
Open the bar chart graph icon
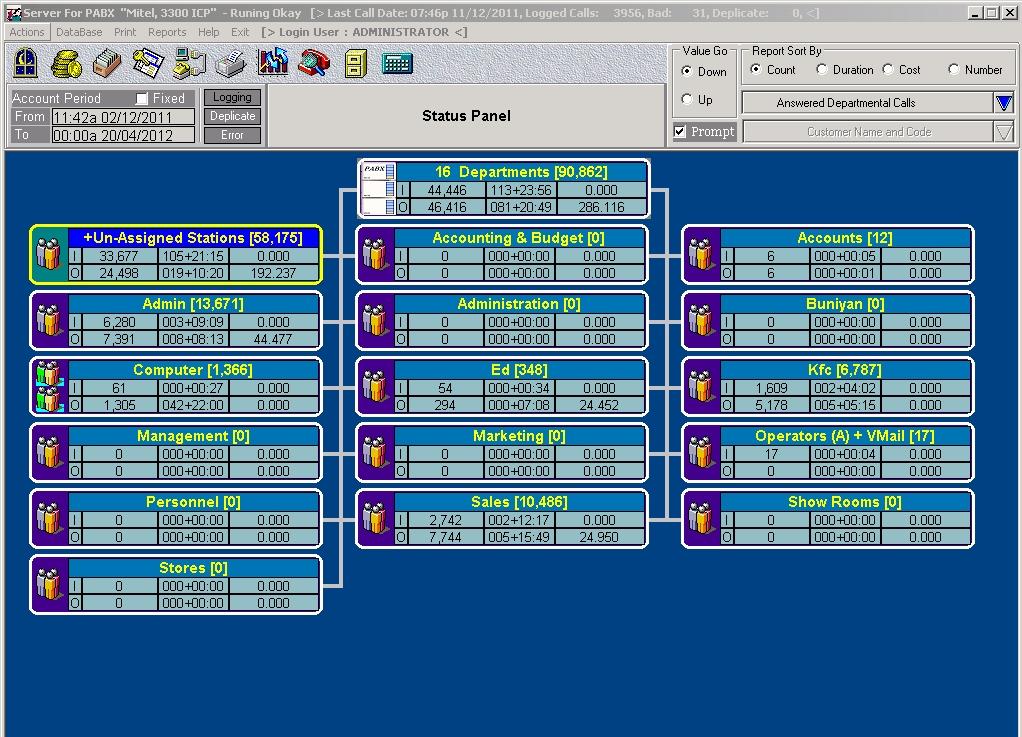coord(272,63)
